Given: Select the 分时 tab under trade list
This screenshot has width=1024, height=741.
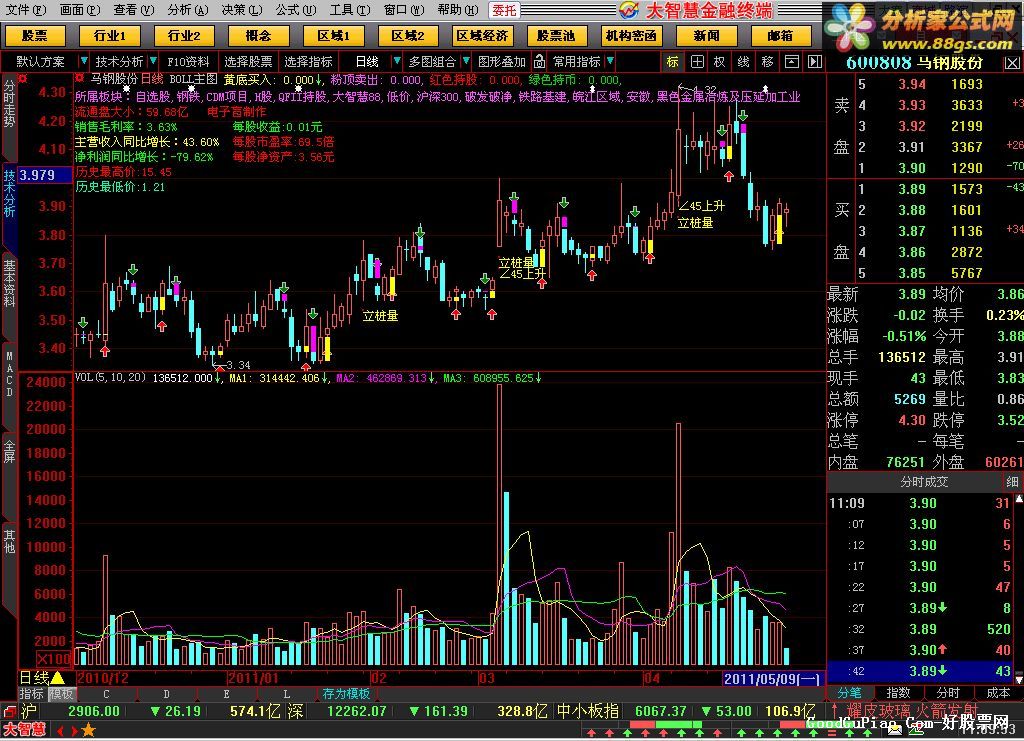Looking at the screenshot, I should [948, 693].
